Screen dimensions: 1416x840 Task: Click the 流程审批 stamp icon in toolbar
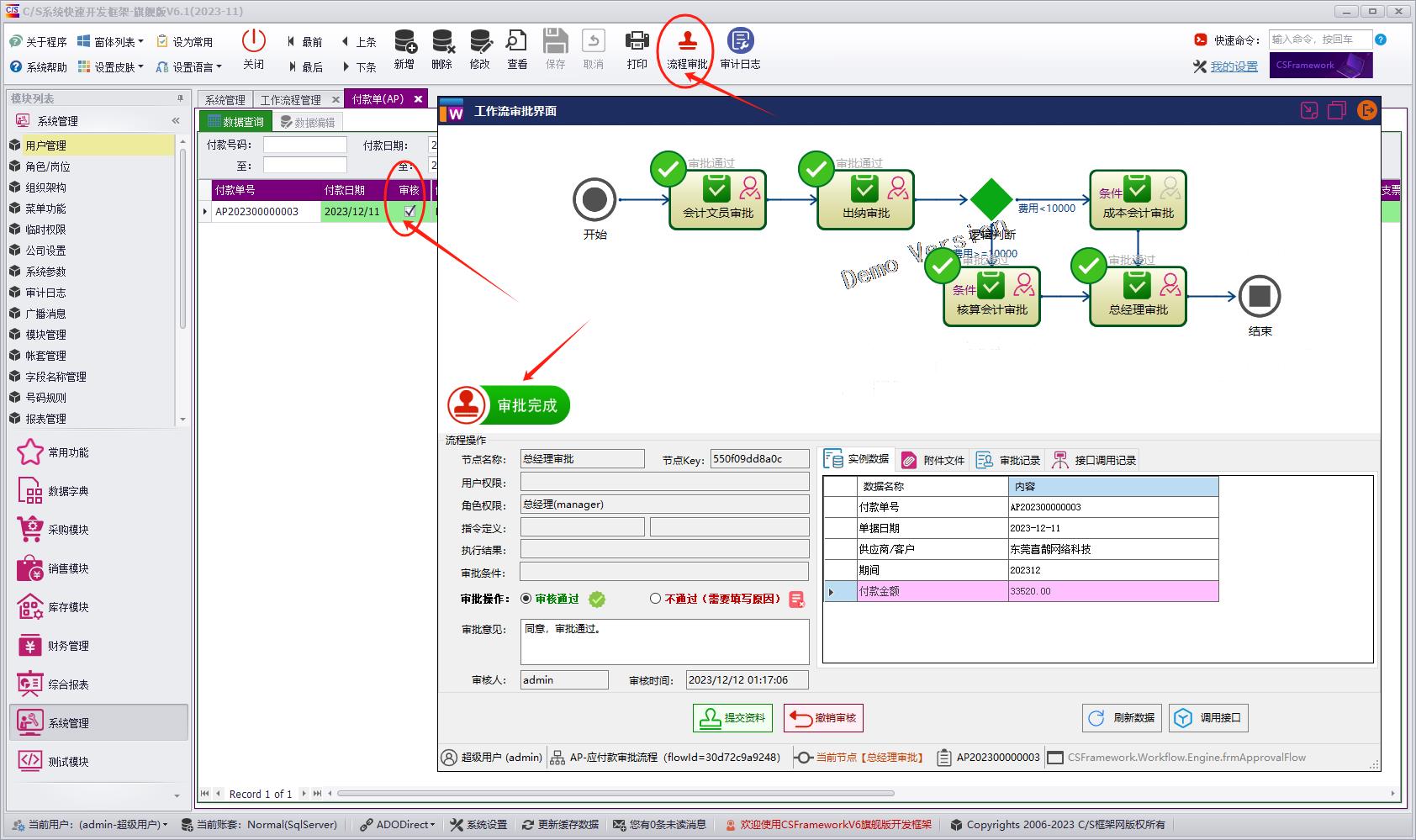pyautogui.click(x=687, y=41)
